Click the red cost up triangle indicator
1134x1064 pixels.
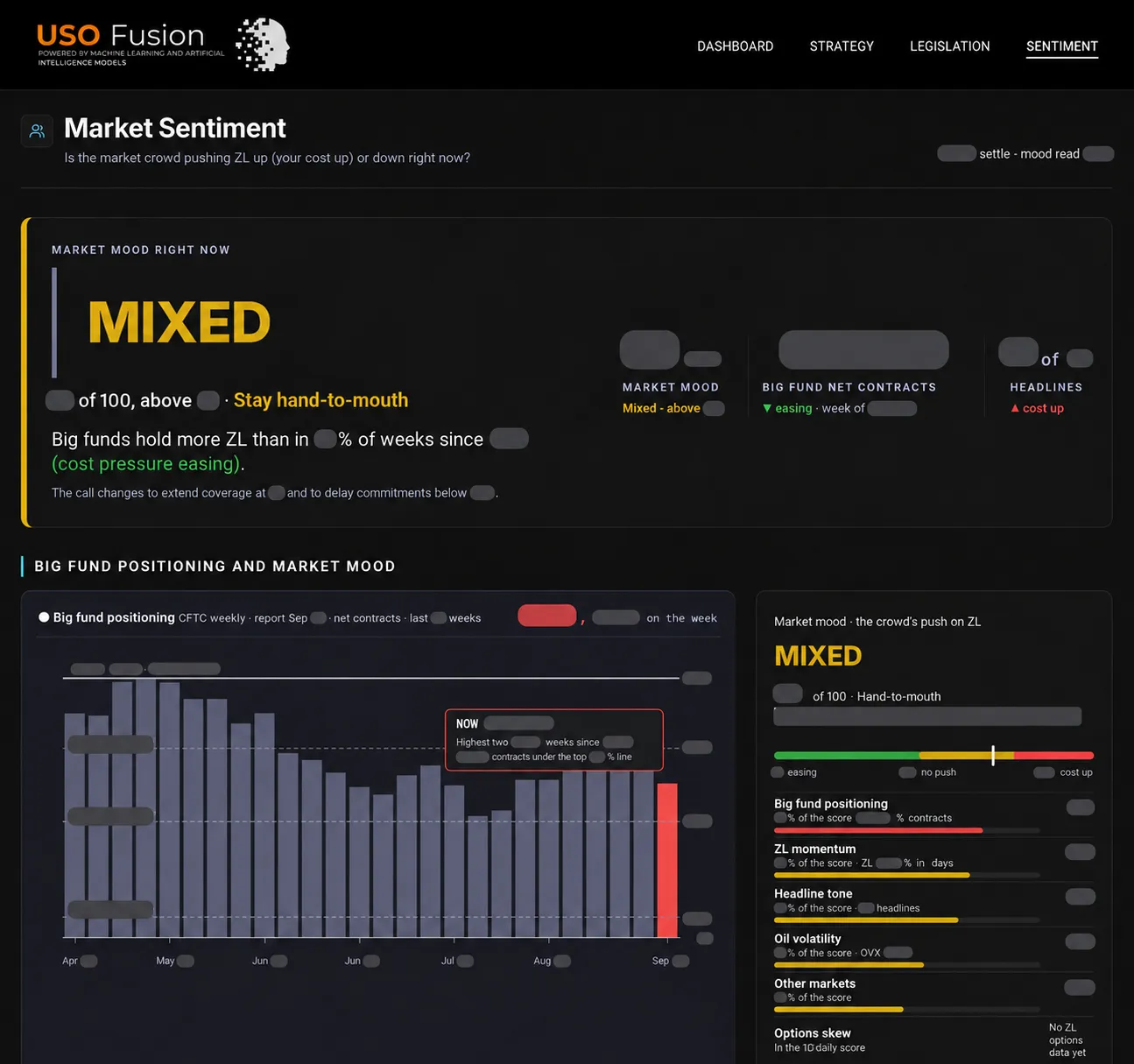coord(1015,408)
